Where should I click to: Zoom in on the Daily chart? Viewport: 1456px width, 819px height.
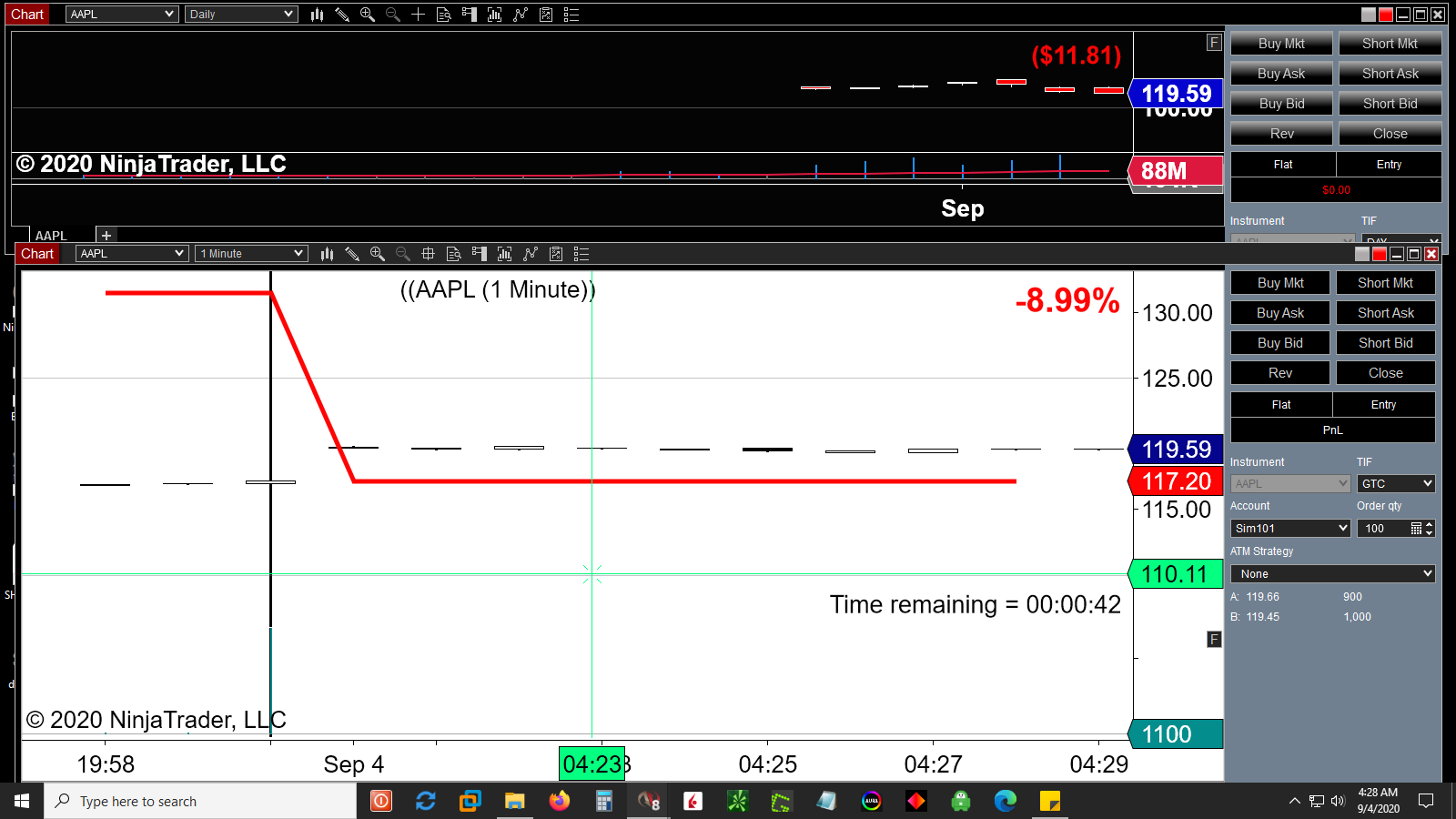pyautogui.click(x=368, y=15)
